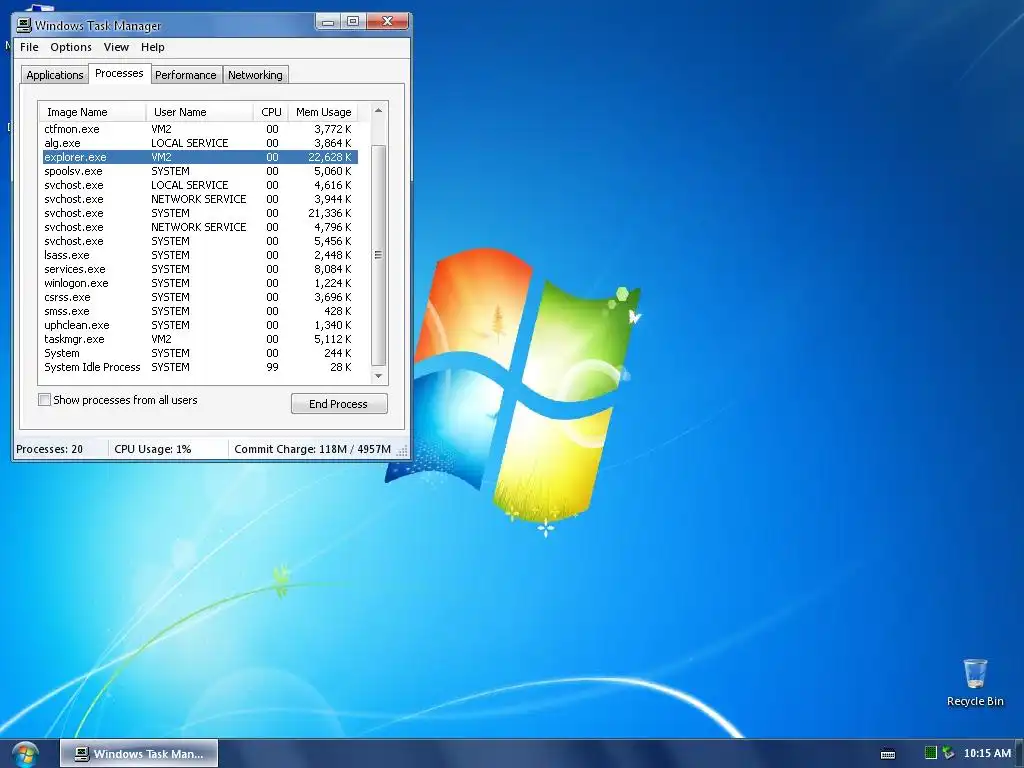Click the Commit Charge status entry
Viewport: 1024px width, 768px height.
pyautogui.click(x=312, y=449)
